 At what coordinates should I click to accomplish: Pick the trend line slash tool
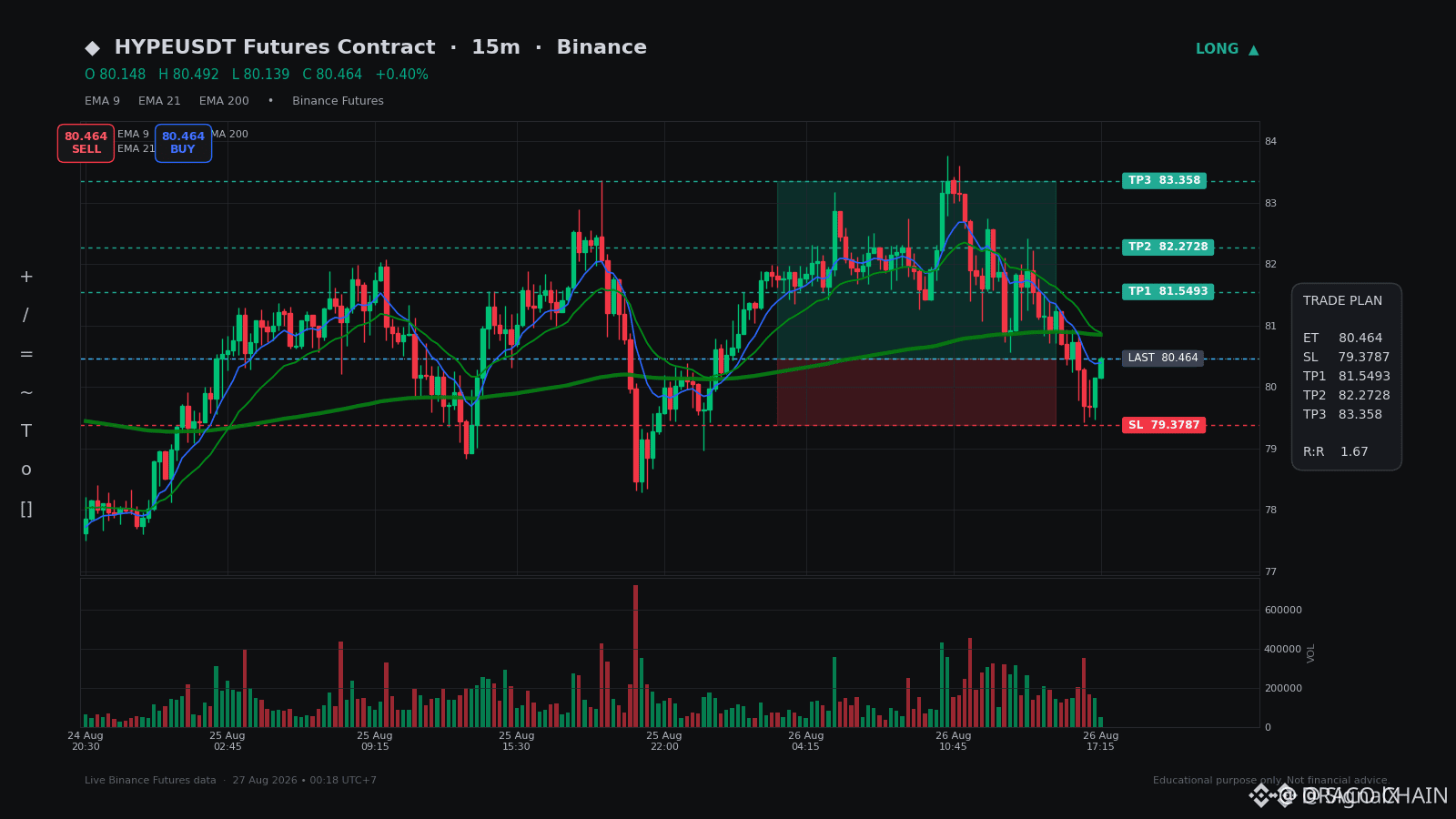click(x=25, y=316)
